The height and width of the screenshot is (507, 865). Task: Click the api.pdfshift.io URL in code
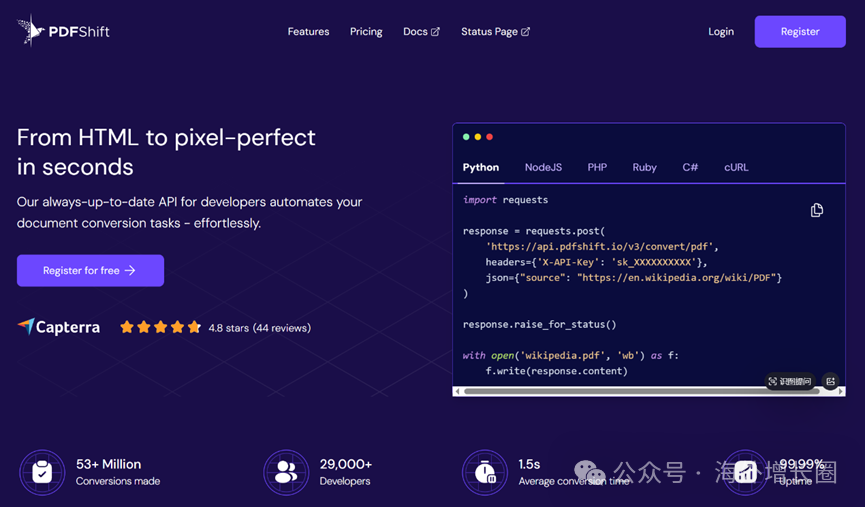[602, 247]
